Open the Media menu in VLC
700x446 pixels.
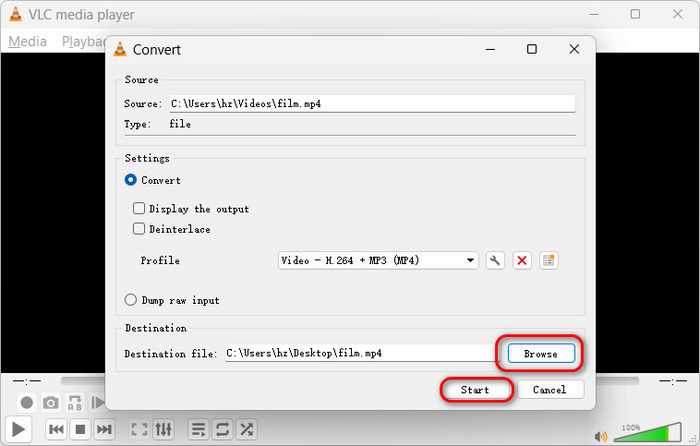pos(28,42)
